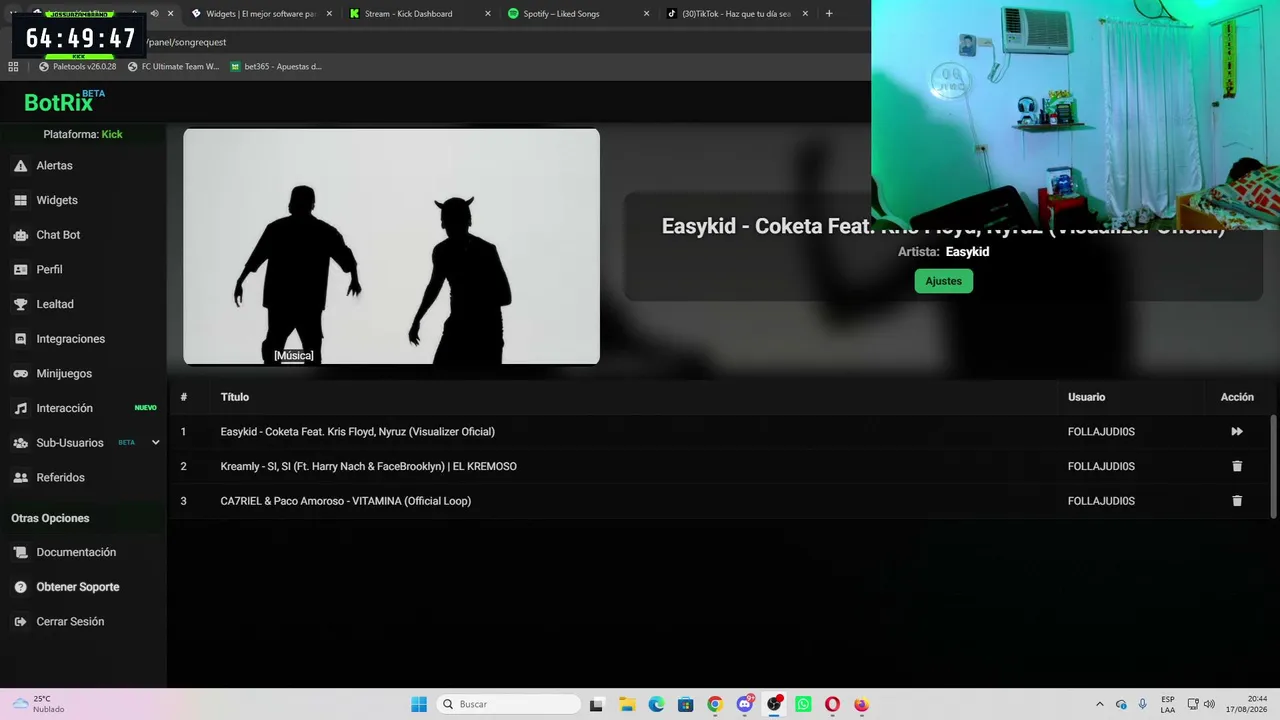This screenshot has height=720, width=1280.
Task: Expand the Sub-Usuarios submenu chevron
Action: click(155, 443)
